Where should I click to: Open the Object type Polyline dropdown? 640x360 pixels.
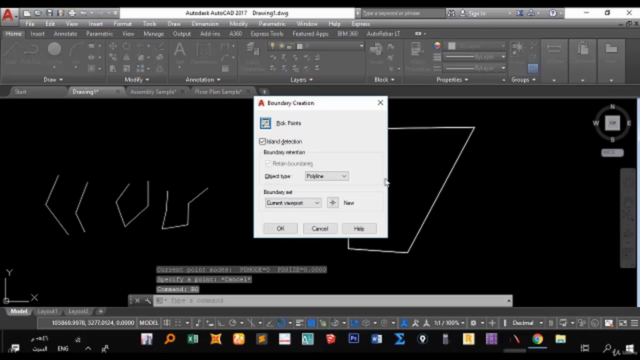click(x=327, y=176)
